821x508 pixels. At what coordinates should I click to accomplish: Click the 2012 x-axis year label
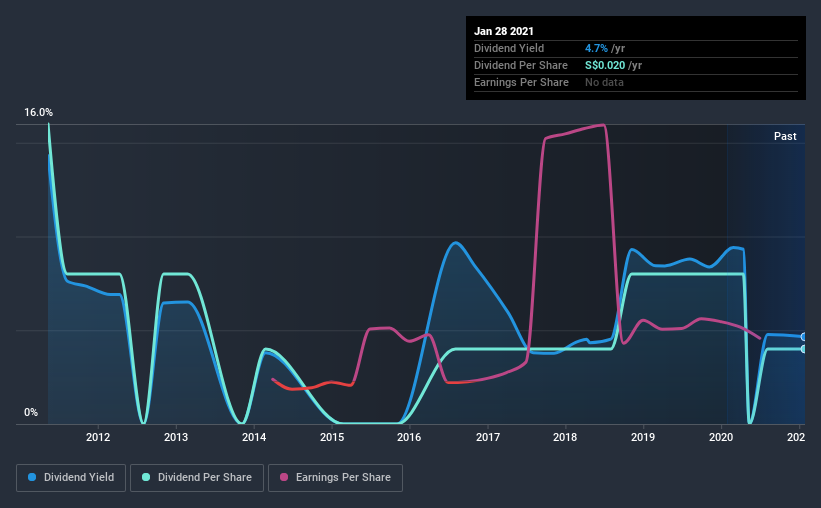click(98, 437)
